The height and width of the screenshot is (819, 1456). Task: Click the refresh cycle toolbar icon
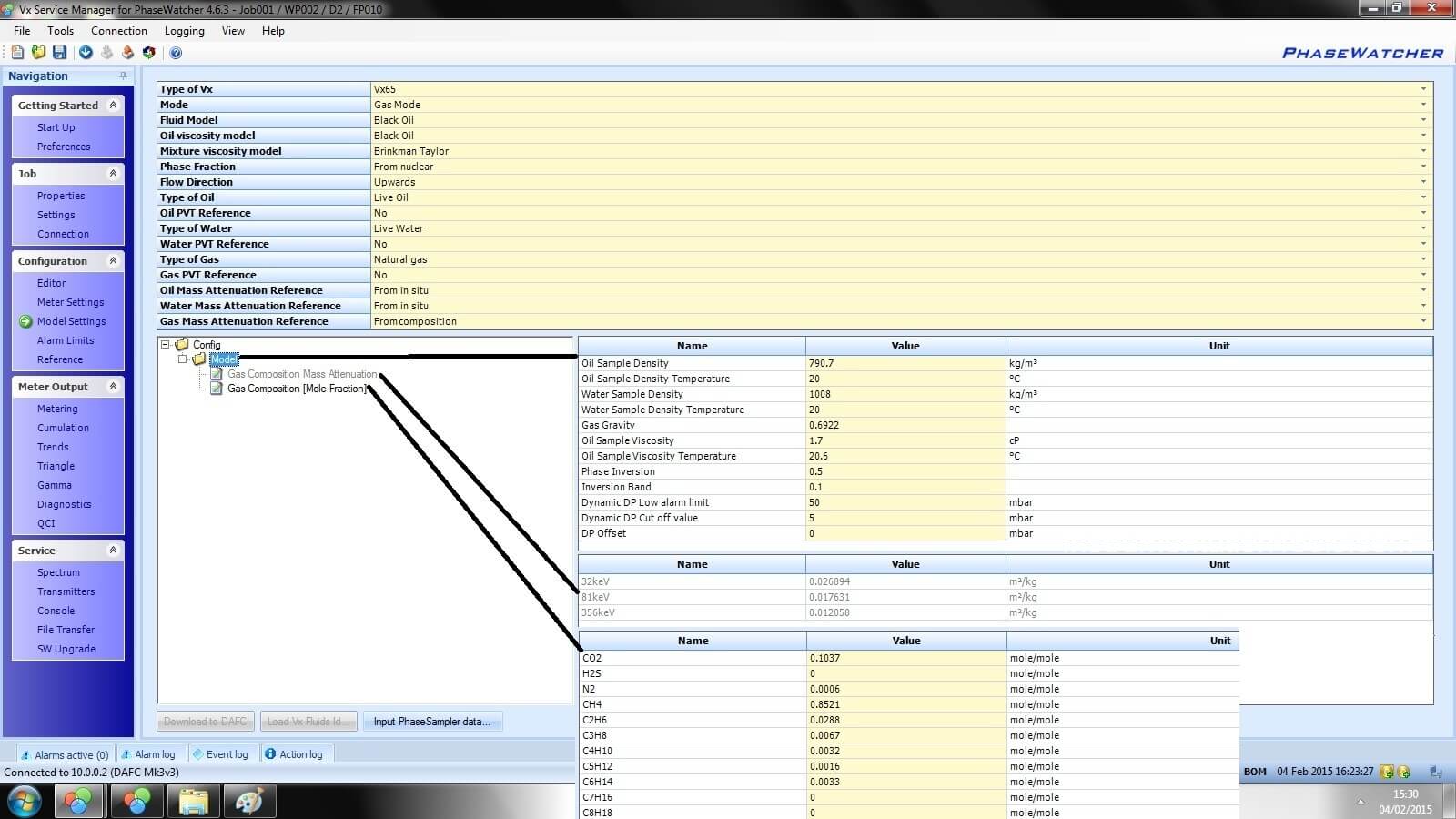148,53
